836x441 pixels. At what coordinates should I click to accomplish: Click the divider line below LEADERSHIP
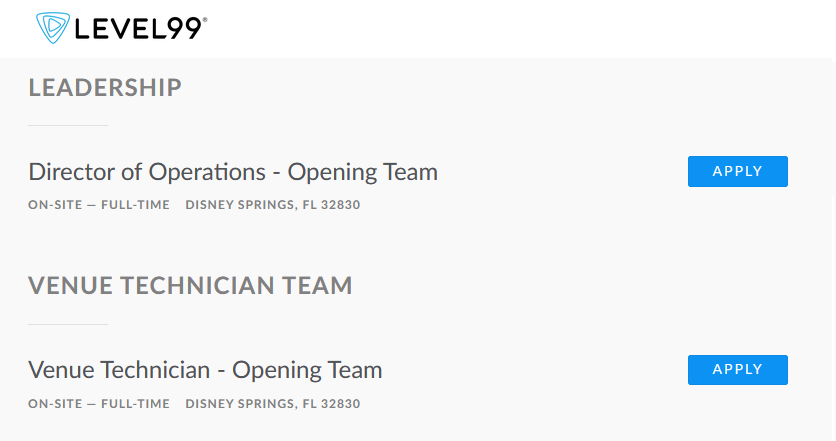coord(67,125)
